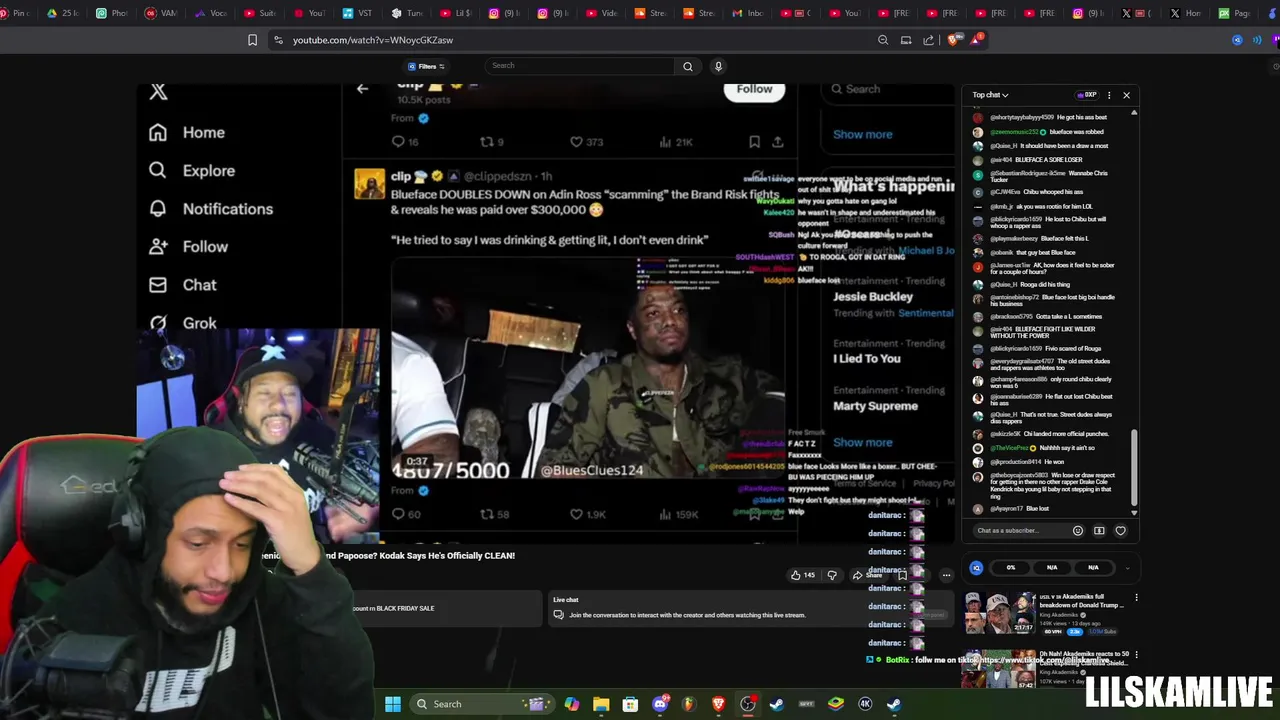
Task: Open menu for Akademiks reacts recommended video
Action: click(1136, 655)
